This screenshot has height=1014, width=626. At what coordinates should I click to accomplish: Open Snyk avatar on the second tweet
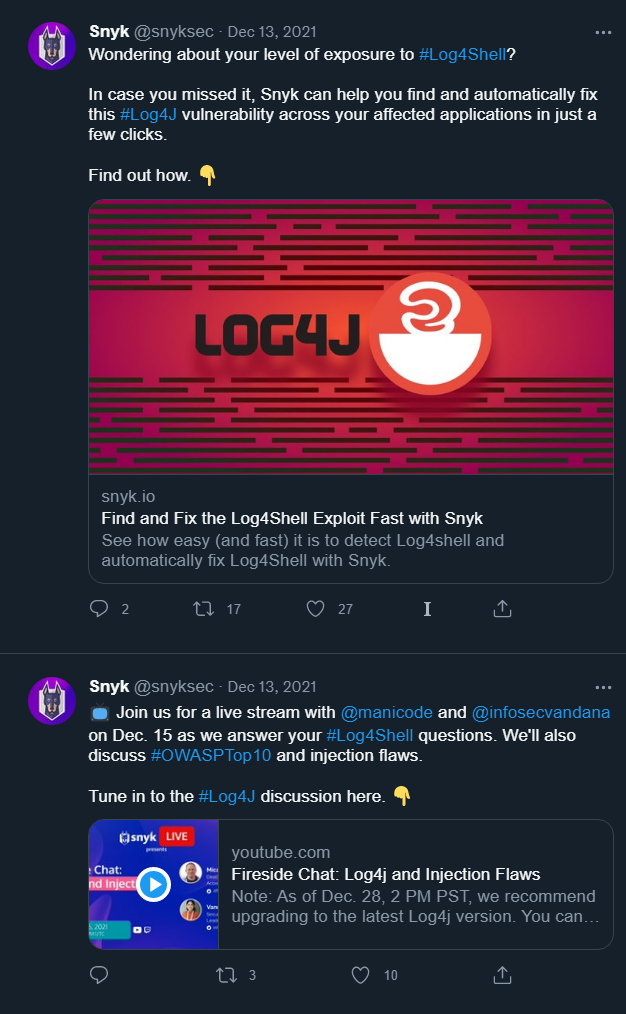pyautogui.click(x=52, y=701)
